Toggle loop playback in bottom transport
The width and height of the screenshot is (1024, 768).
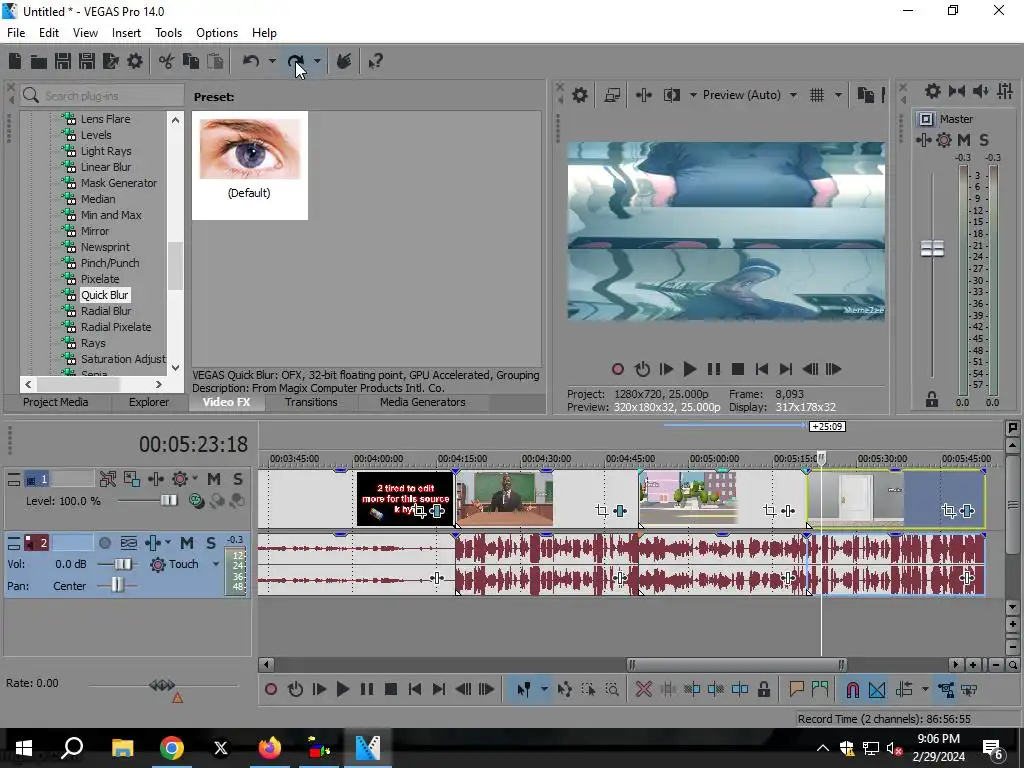(295, 689)
